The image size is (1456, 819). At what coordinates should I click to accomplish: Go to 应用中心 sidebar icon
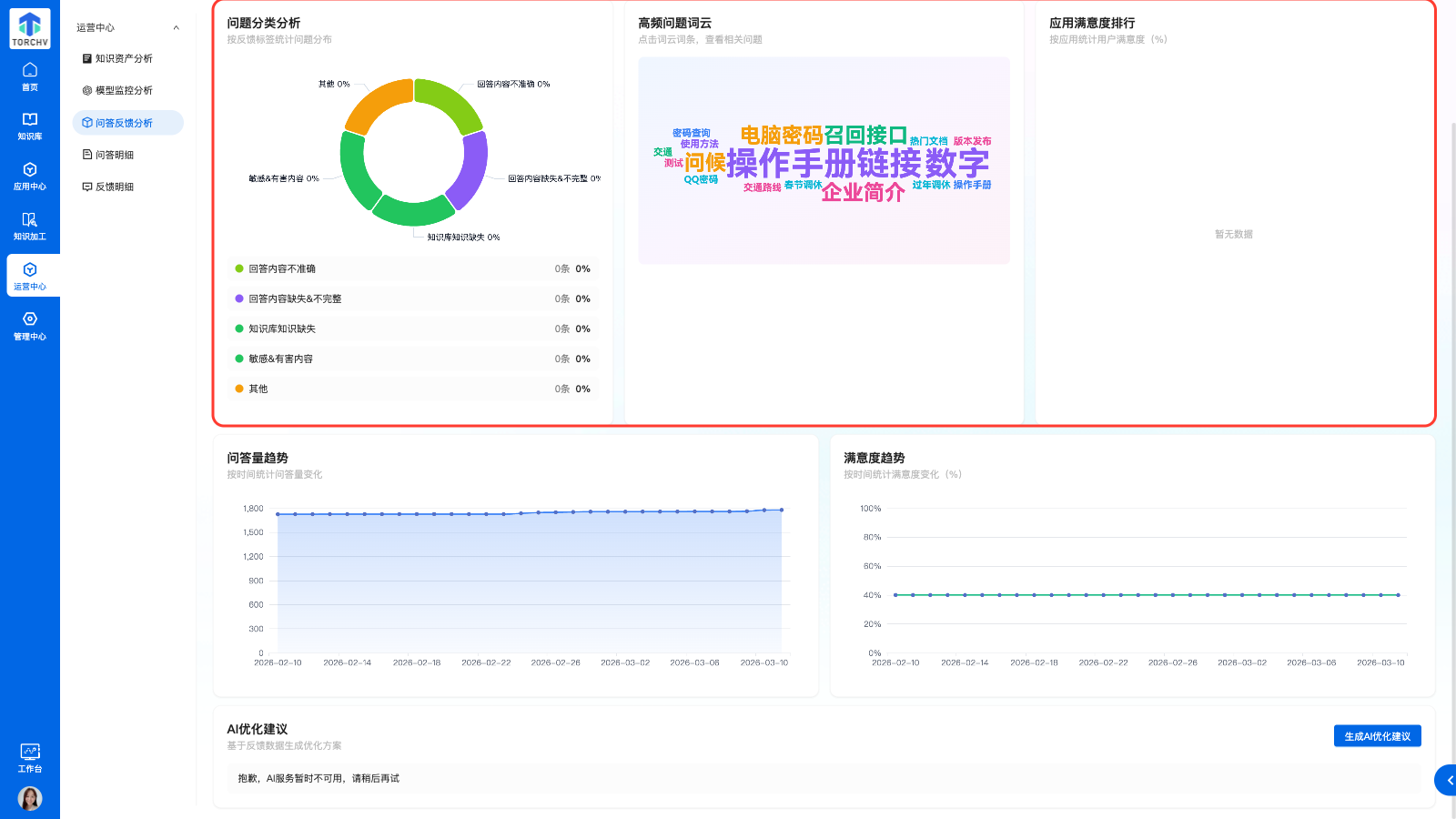(x=30, y=177)
